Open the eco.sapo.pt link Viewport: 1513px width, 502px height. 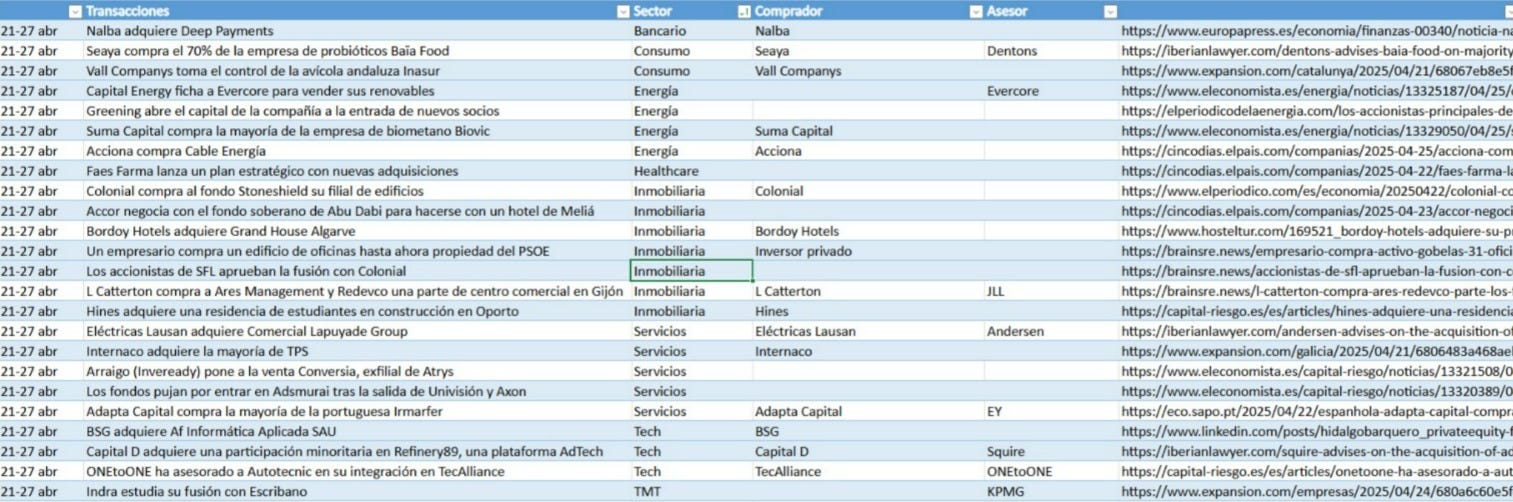1317,411
